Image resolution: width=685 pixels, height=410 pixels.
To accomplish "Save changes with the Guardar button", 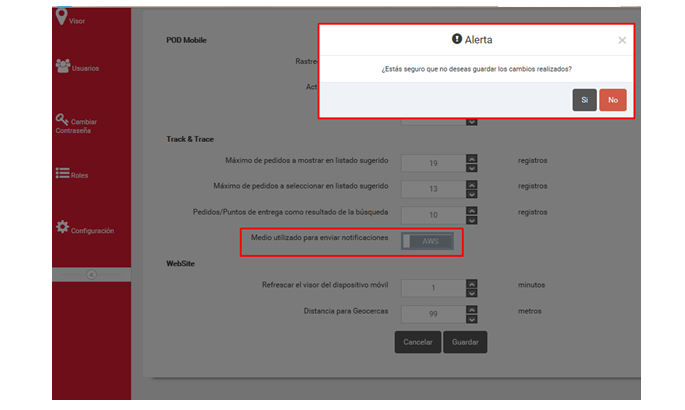I will click(465, 342).
